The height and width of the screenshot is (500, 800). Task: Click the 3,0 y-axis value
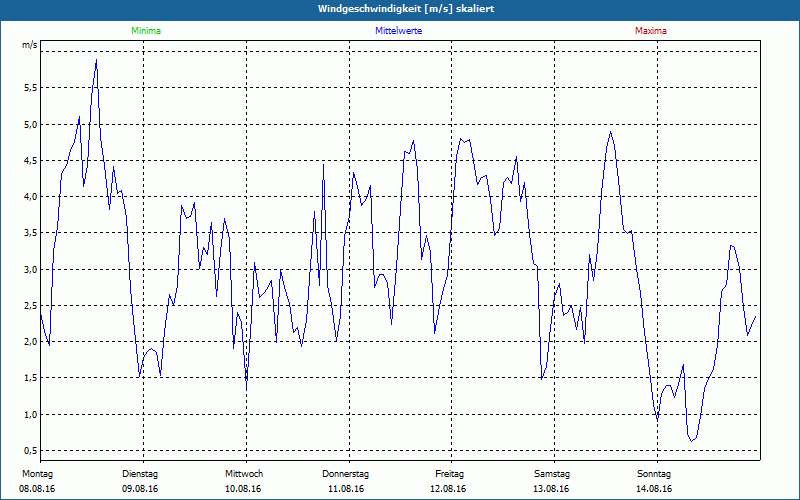click(x=31, y=269)
